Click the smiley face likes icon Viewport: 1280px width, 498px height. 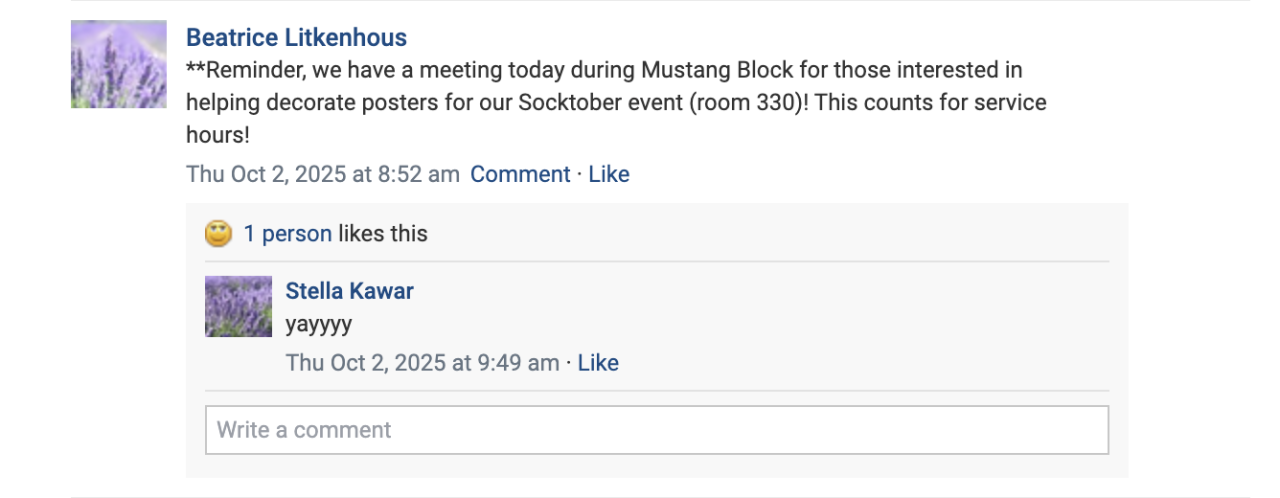(218, 234)
